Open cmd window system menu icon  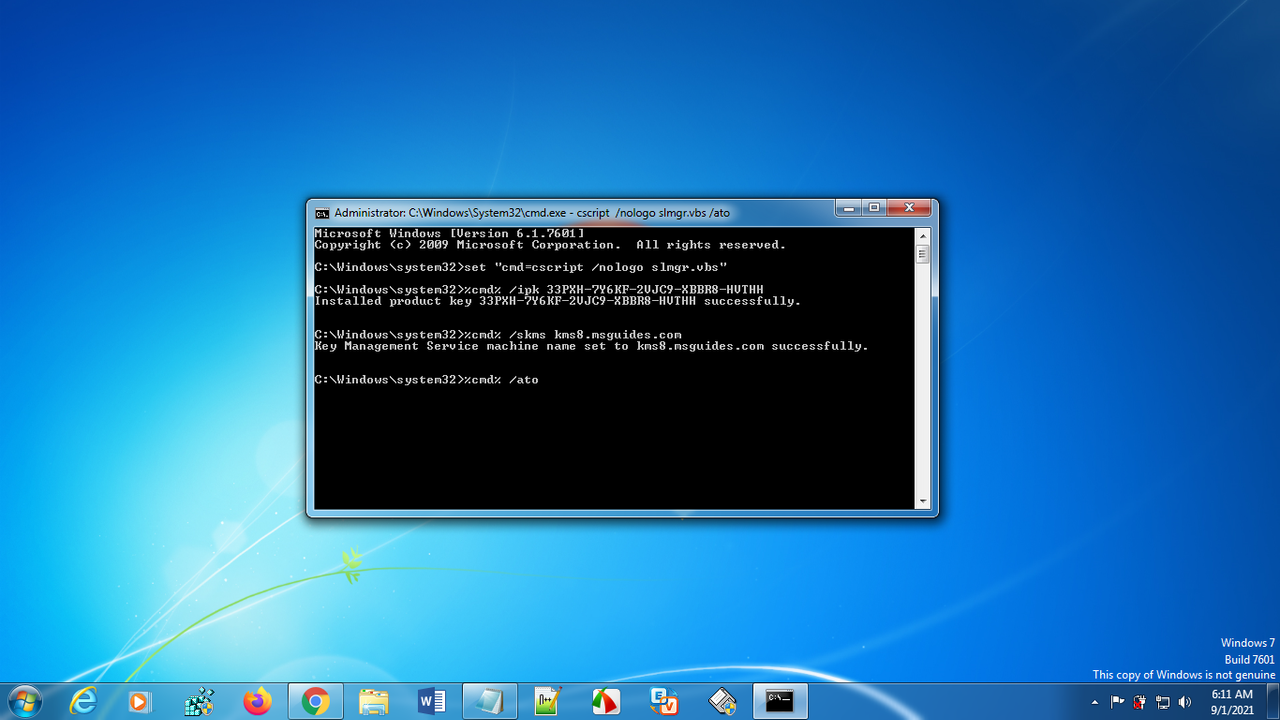(x=322, y=213)
